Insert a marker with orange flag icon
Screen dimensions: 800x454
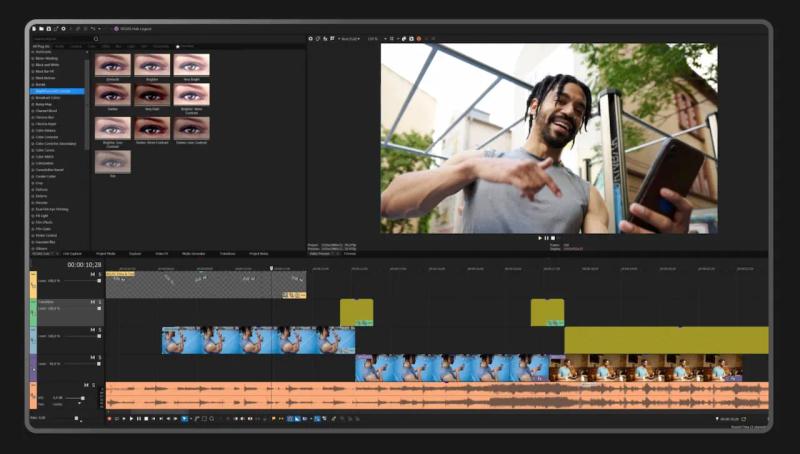tap(273, 418)
